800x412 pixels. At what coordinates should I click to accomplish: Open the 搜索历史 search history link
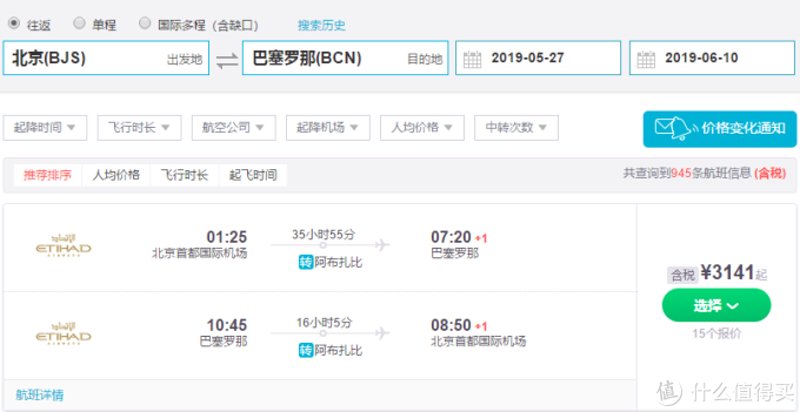click(321, 25)
